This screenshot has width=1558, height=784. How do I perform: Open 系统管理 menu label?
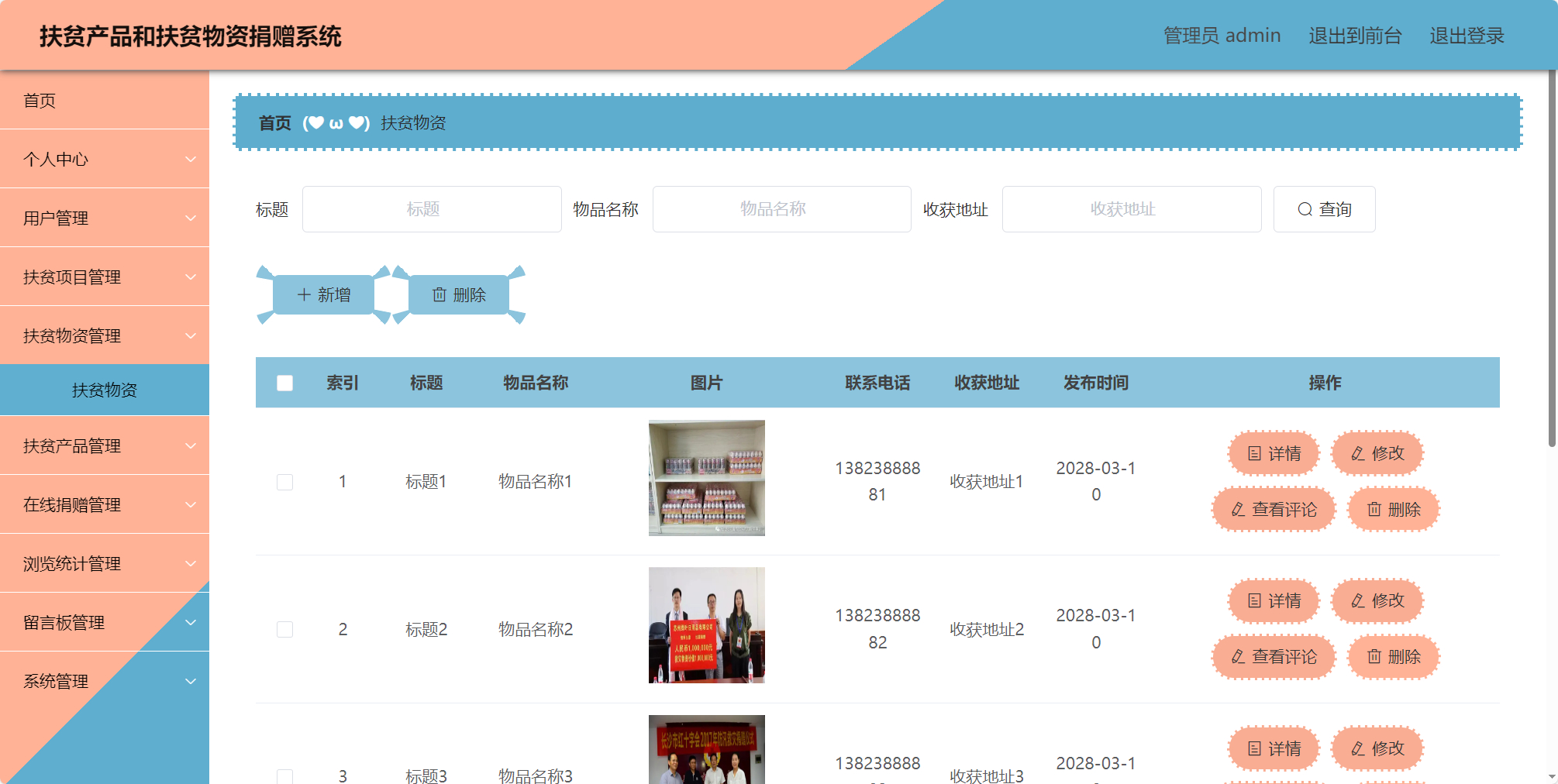point(56,681)
